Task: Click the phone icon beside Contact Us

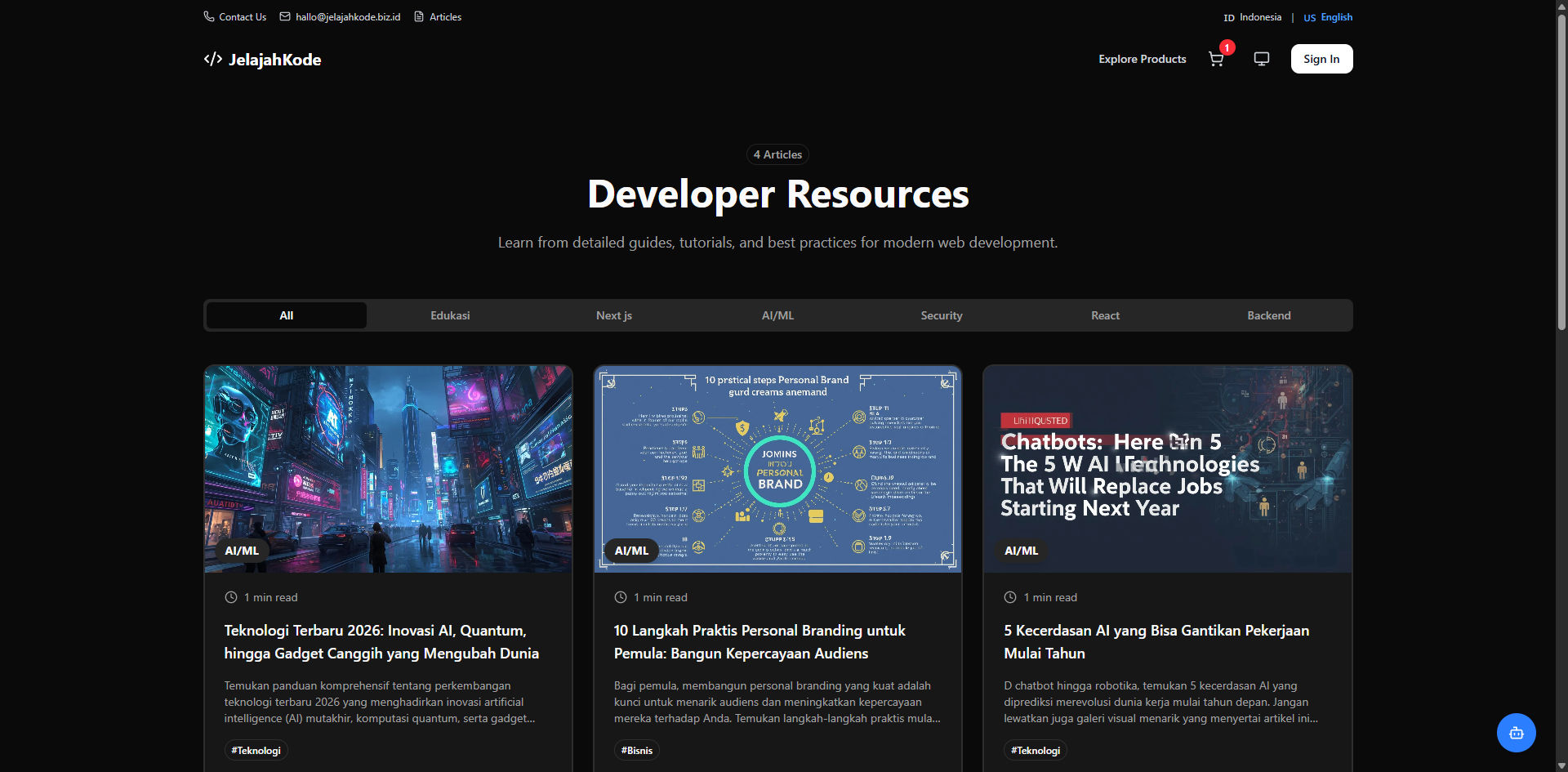Action: 209,16
